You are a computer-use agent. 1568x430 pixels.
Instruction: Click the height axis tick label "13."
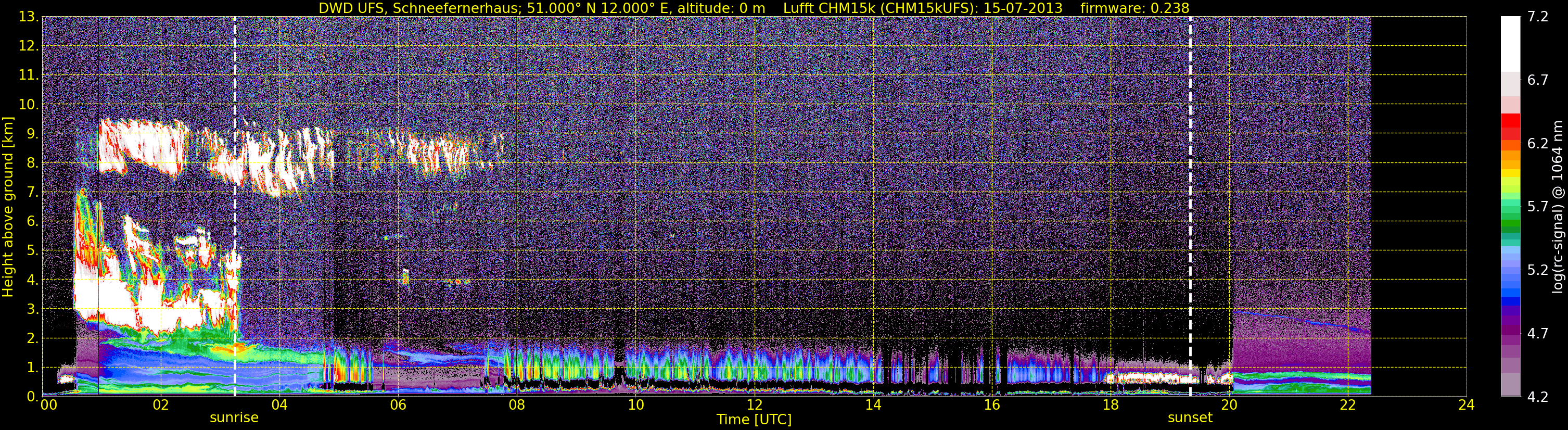tap(29, 17)
